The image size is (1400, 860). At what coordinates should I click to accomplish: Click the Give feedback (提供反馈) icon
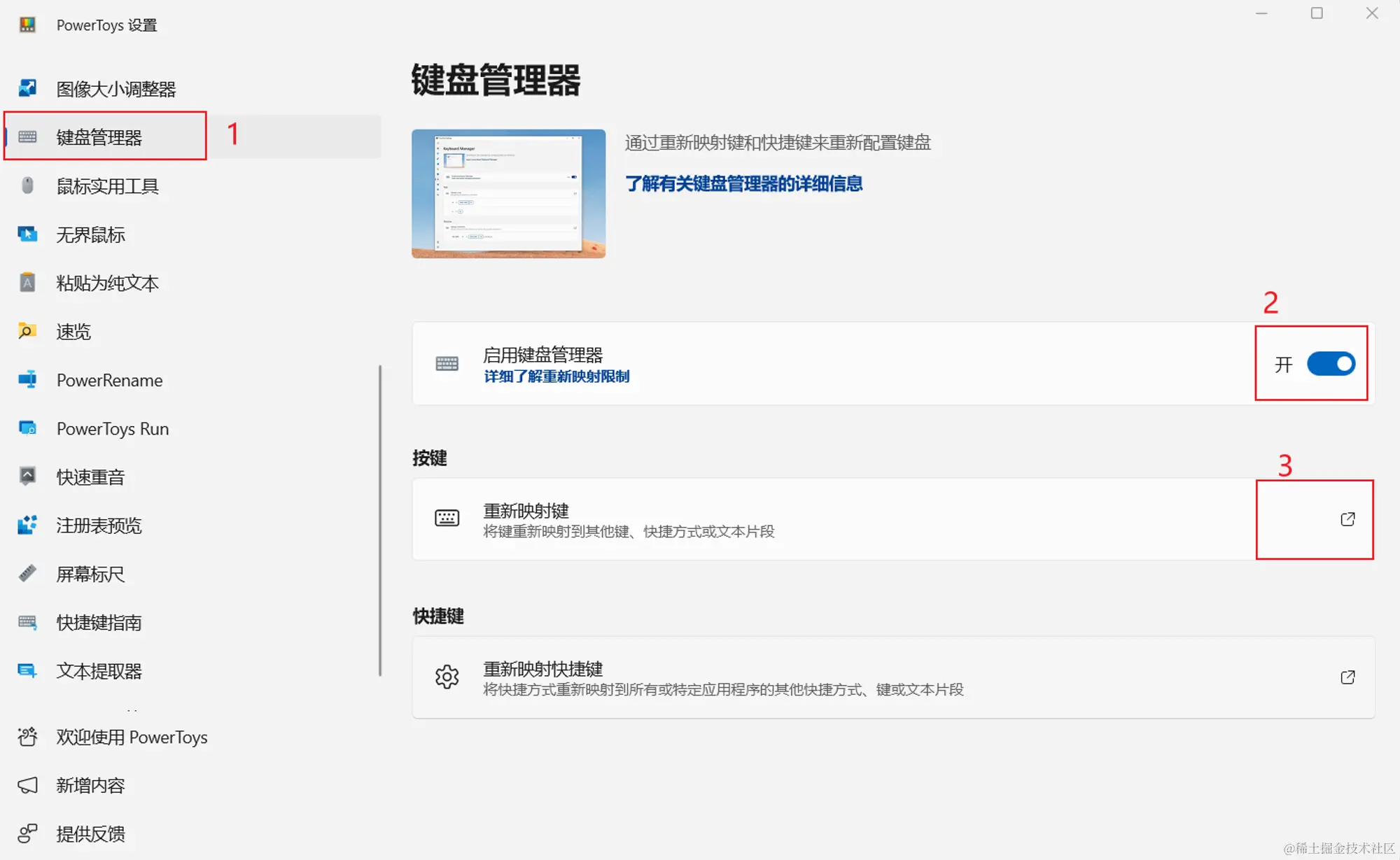[x=27, y=833]
